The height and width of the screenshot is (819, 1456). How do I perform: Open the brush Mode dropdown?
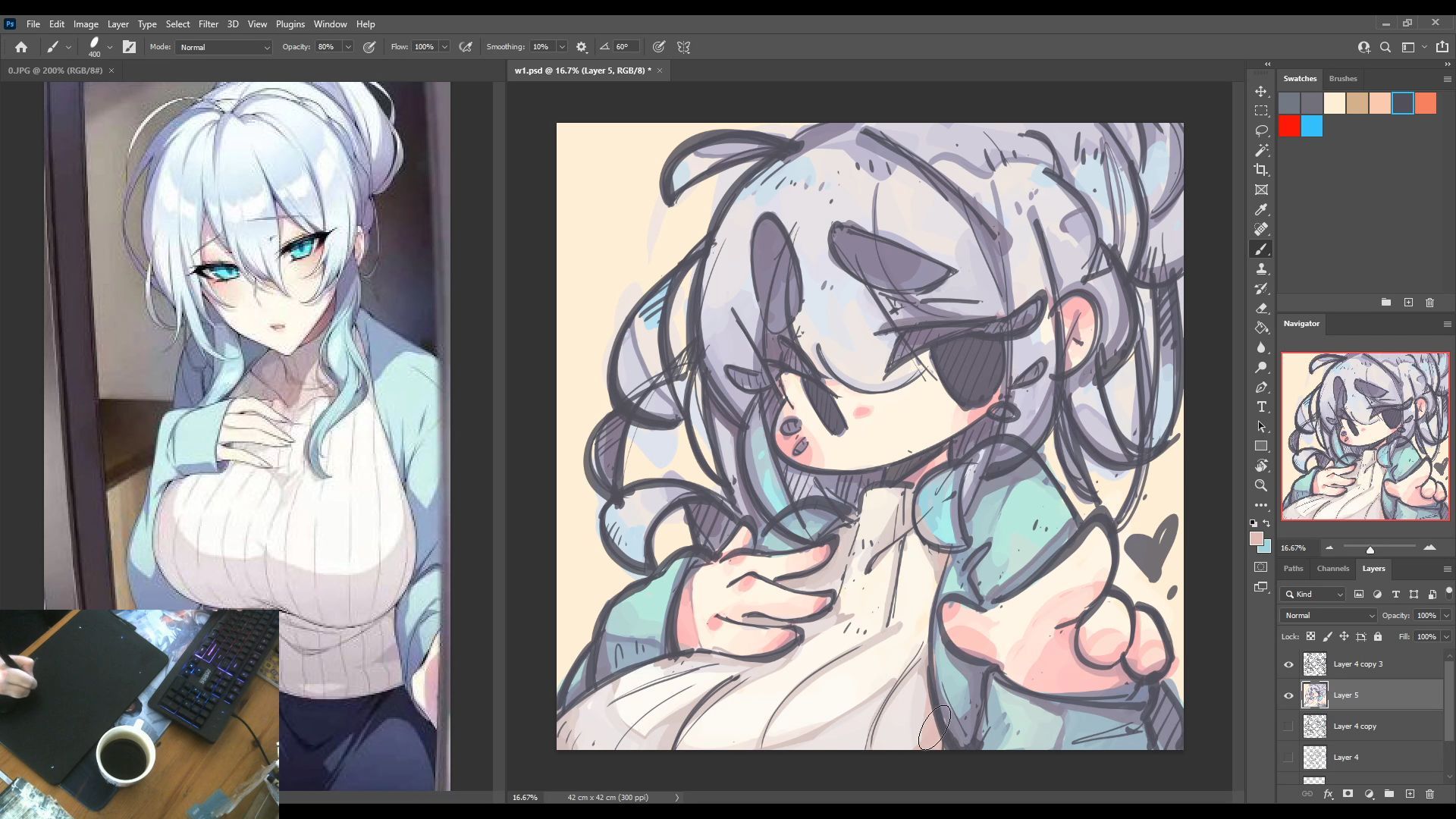(x=224, y=47)
